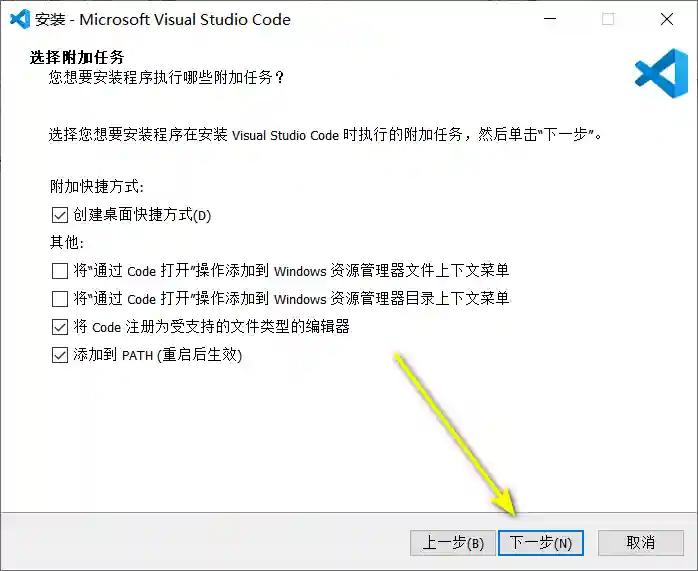This screenshot has width=698, height=571.
Task: Enable 资源管理器目录上下文菜单 option
Action: (x=59, y=298)
